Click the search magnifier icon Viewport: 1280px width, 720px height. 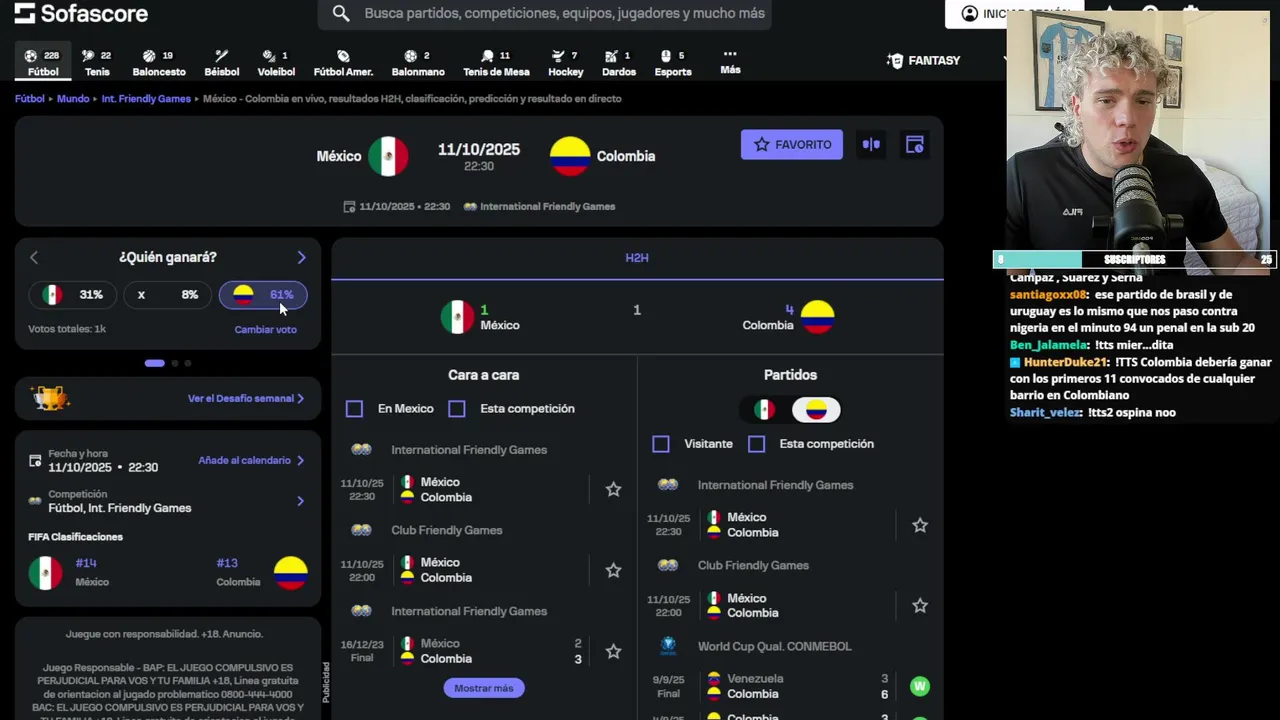click(x=341, y=13)
